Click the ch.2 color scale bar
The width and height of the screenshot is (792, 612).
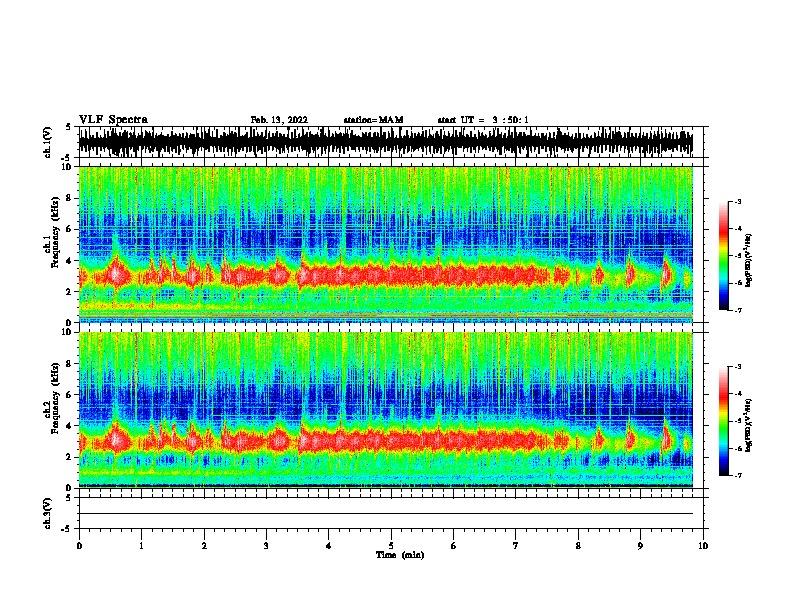pos(724,421)
